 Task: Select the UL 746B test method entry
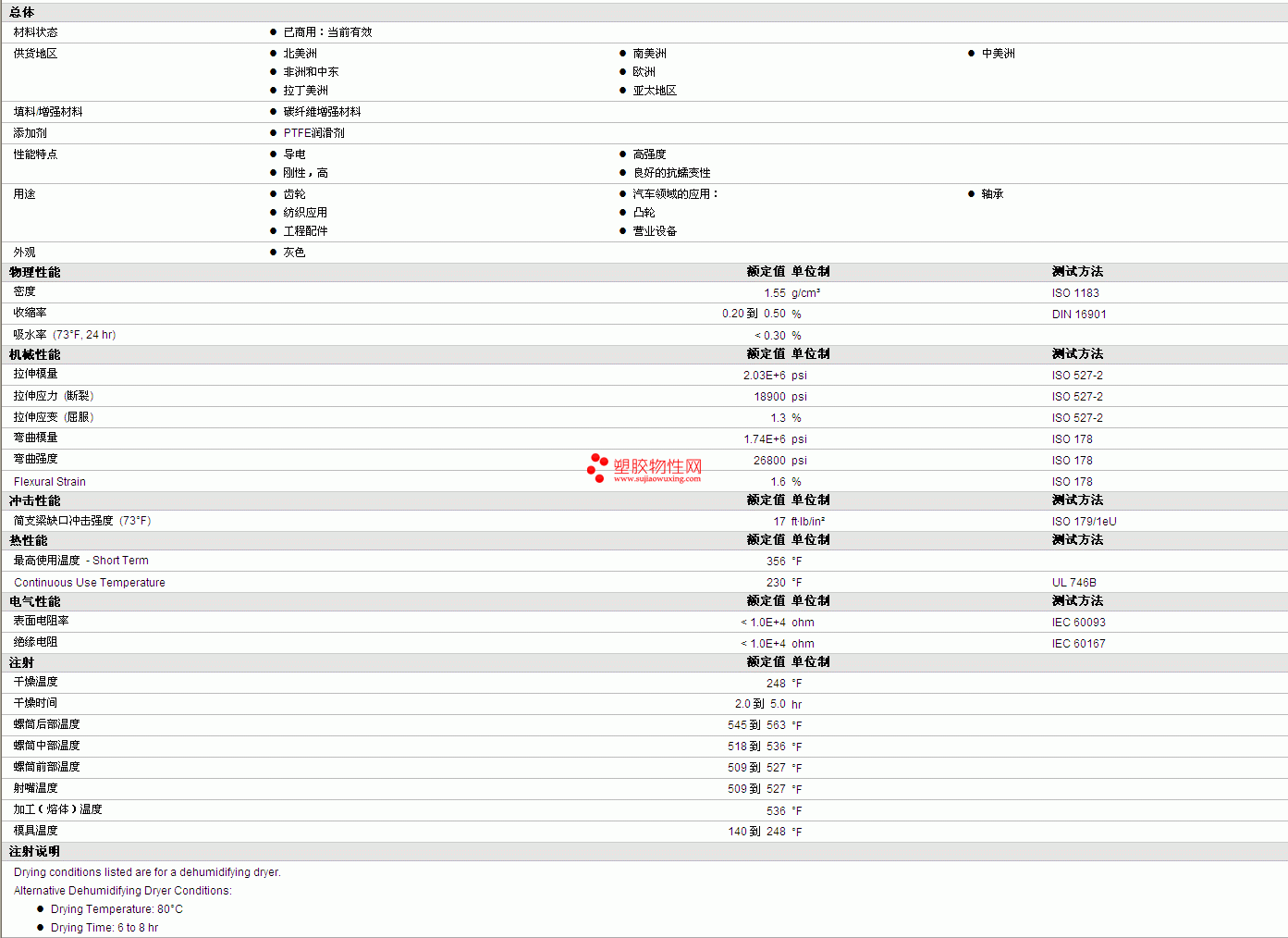[x=1073, y=583]
